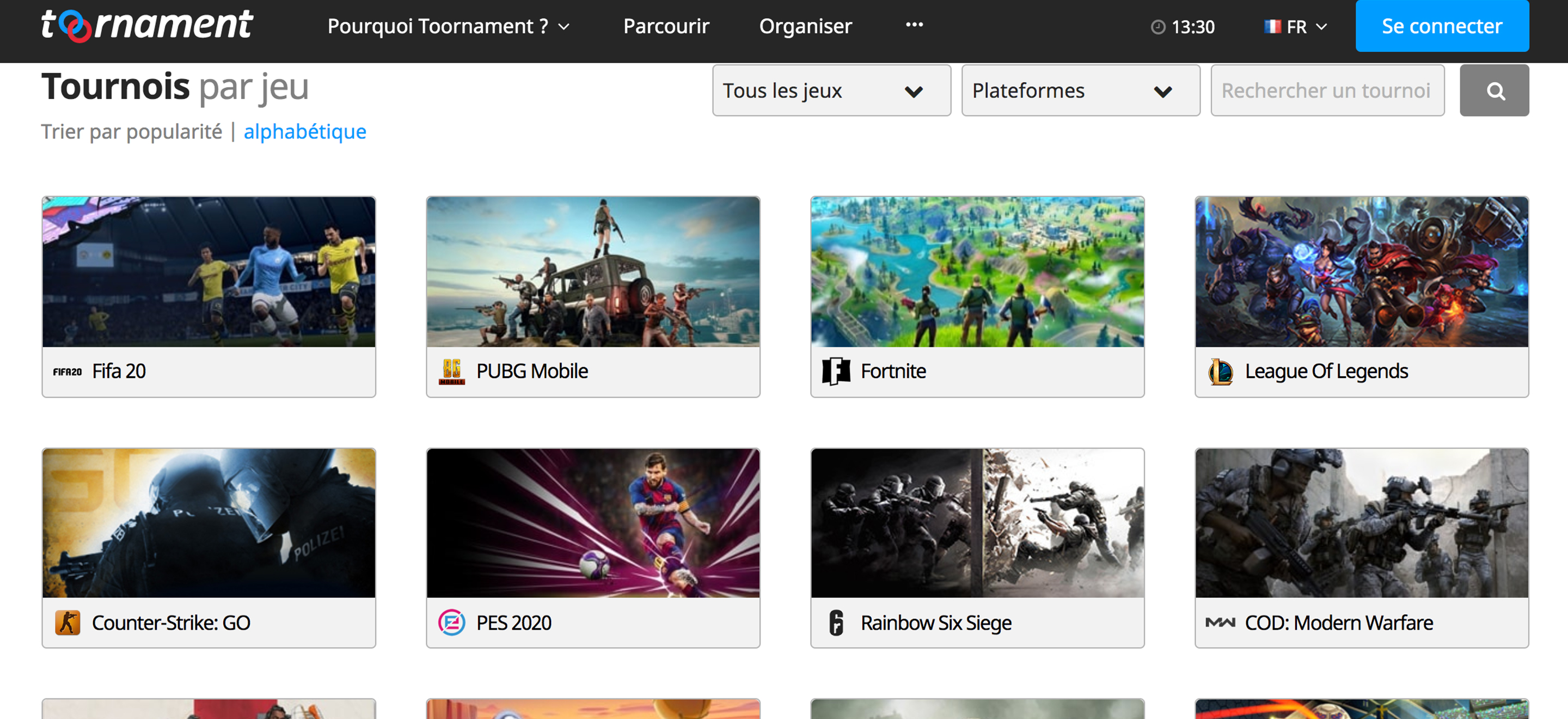Open the League Of Legends title link
The image size is (1568, 719).
coord(1326,371)
